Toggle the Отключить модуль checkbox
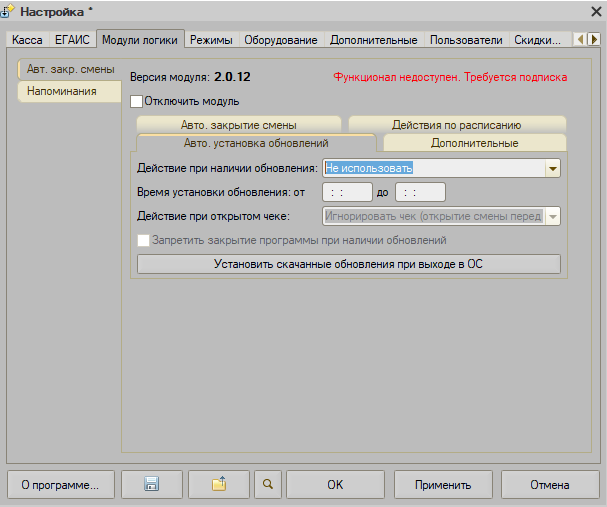The width and height of the screenshot is (607, 507). click(x=138, y=101)
